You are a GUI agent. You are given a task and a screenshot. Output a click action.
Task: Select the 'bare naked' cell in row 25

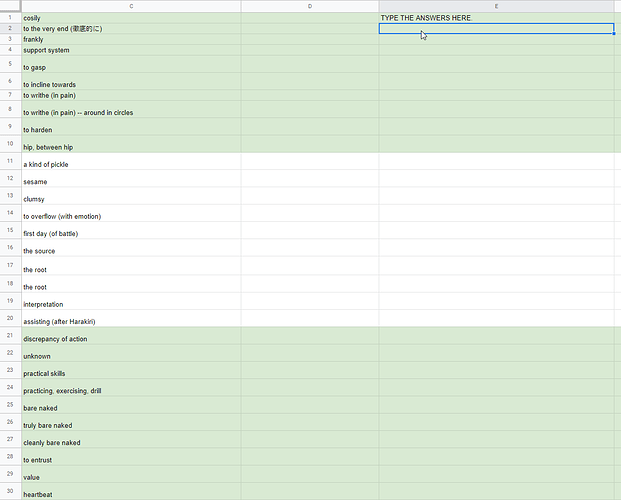point(131,405)
